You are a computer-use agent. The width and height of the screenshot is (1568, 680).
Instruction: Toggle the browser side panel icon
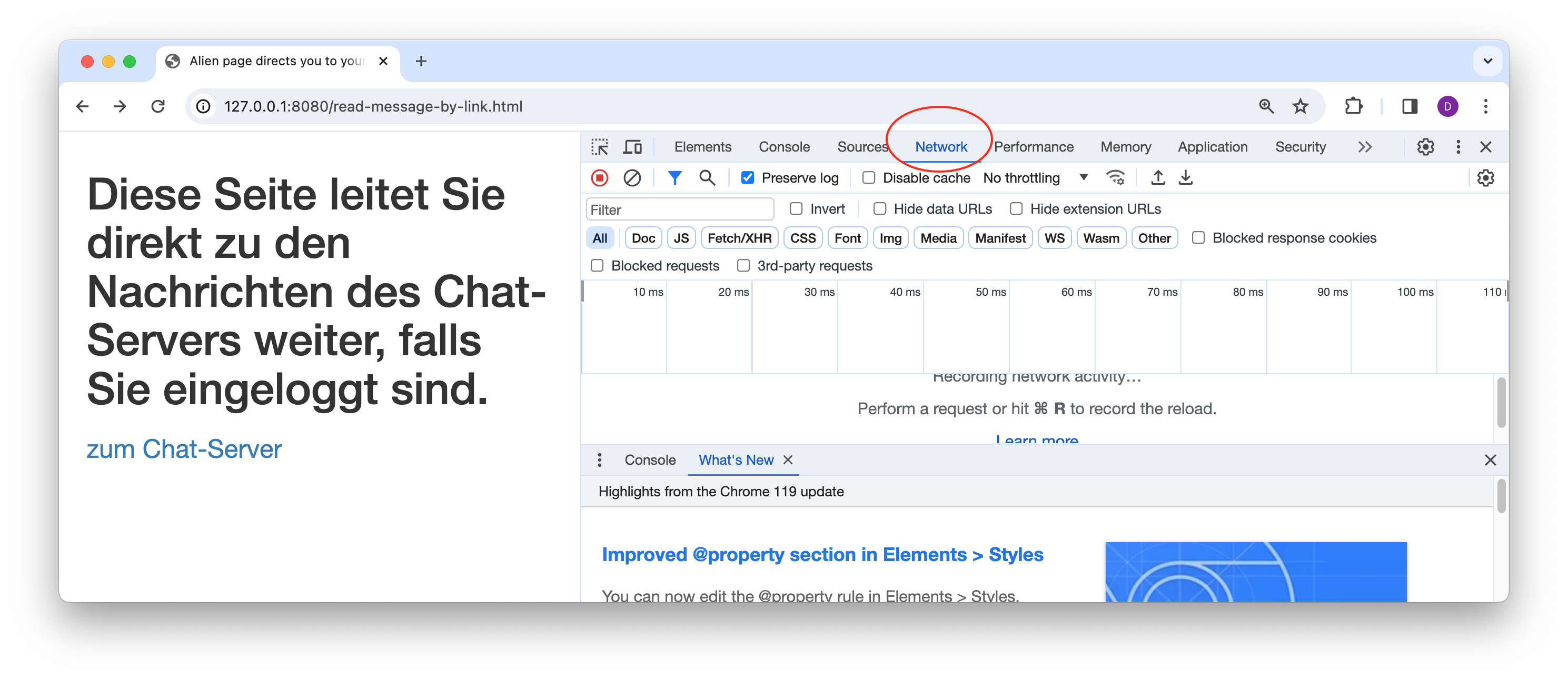tap(1410, 106)
